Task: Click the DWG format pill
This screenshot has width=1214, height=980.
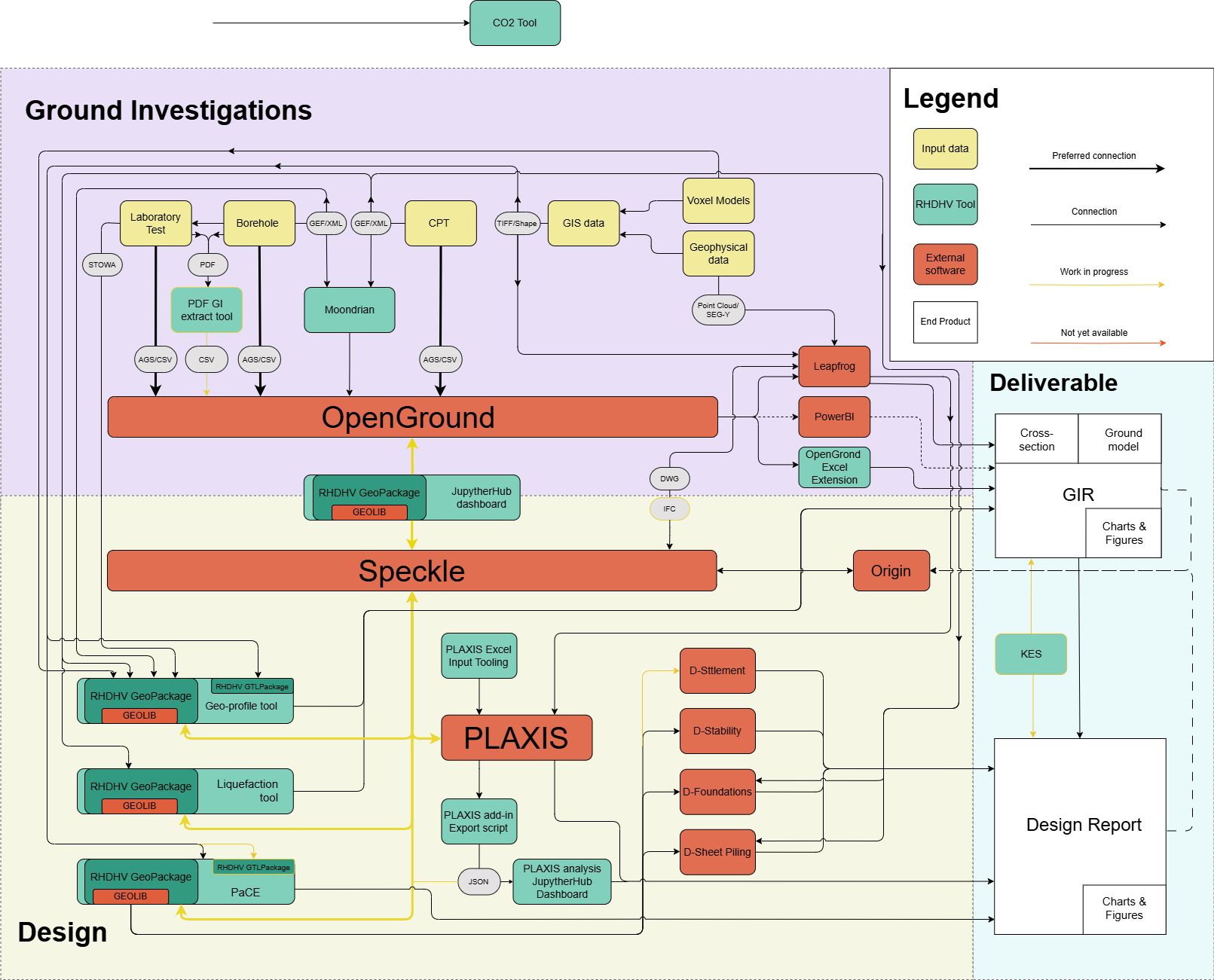Action: [x=669, y=478]
